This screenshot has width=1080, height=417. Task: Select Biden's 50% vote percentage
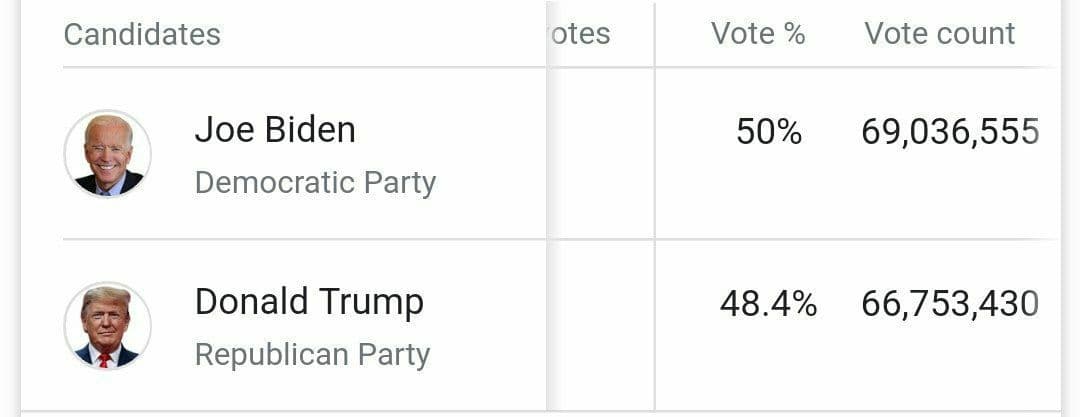pyautogui.click(x=769, y=132)
